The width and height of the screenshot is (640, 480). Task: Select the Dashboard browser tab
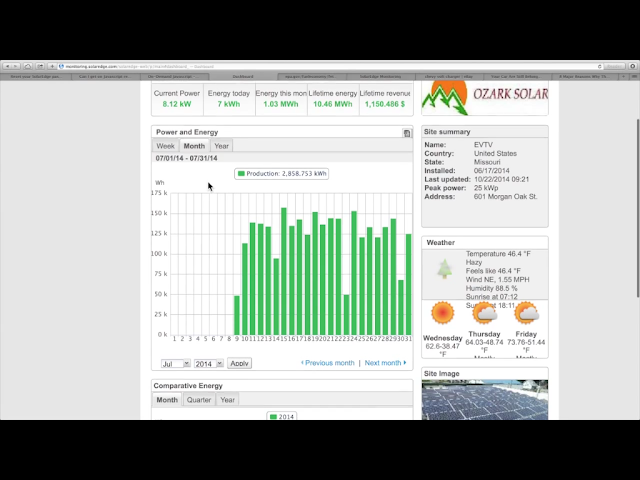243,76
